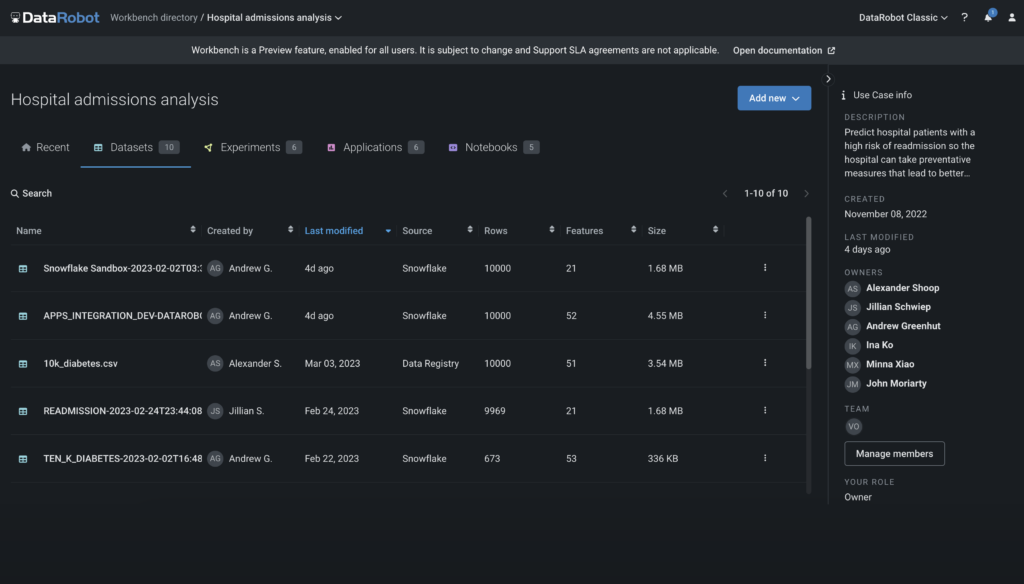Click dataset icon for APPS_INTEGRATION_DEV row
Viewport: 1024px width, 584px height.
[23, 316]
